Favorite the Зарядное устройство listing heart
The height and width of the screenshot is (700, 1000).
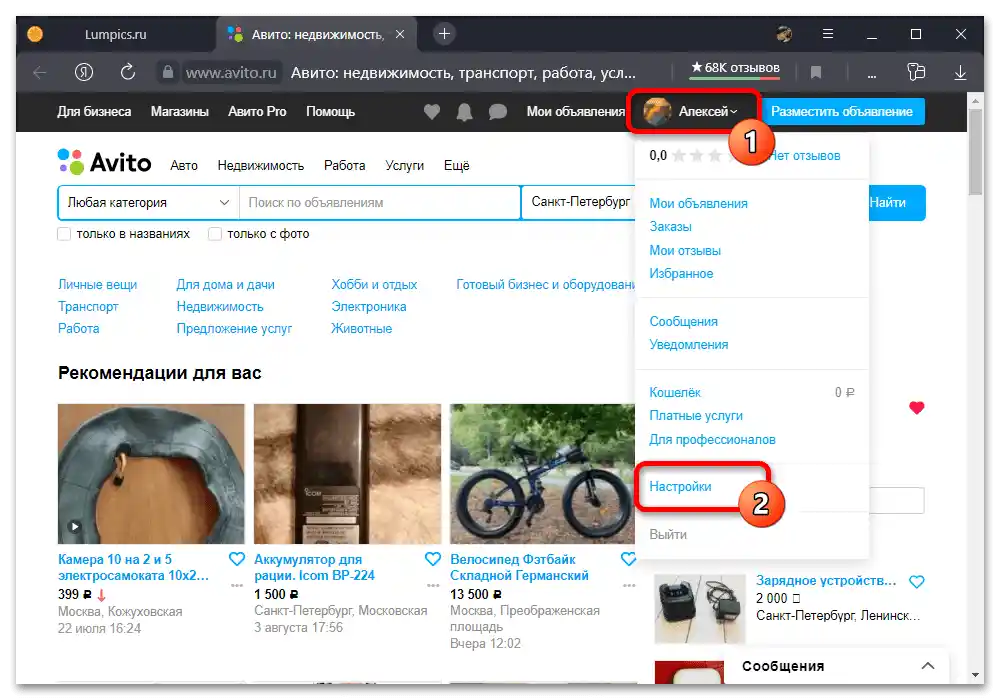point(916,582)
